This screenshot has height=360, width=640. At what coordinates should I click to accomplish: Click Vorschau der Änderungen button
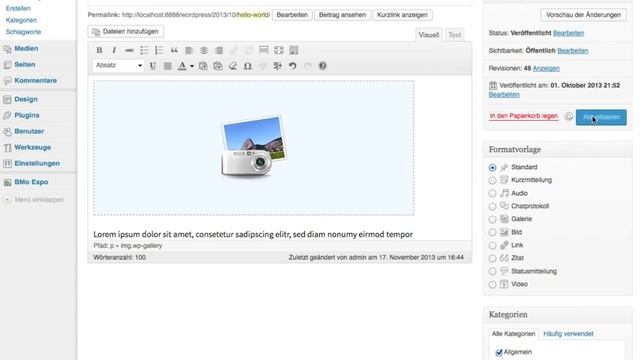tap(583, 15)
